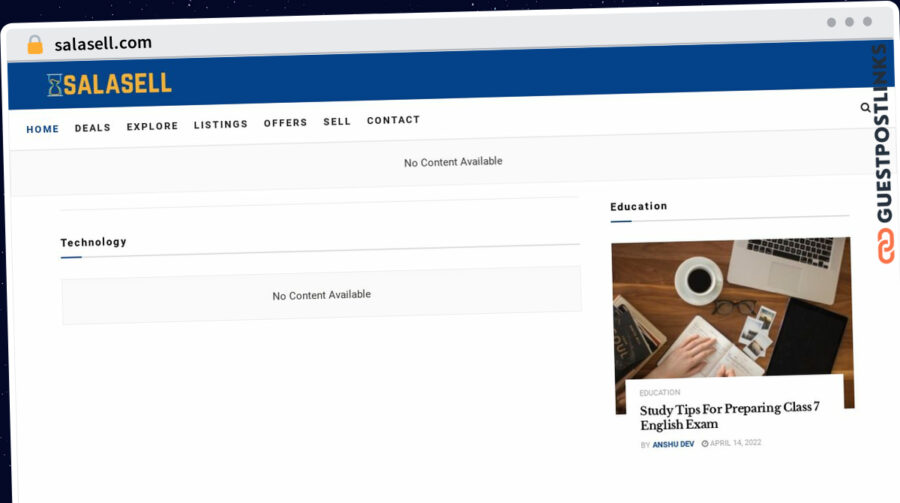
Task: Open the Home menu item
Action: (42, 129)
